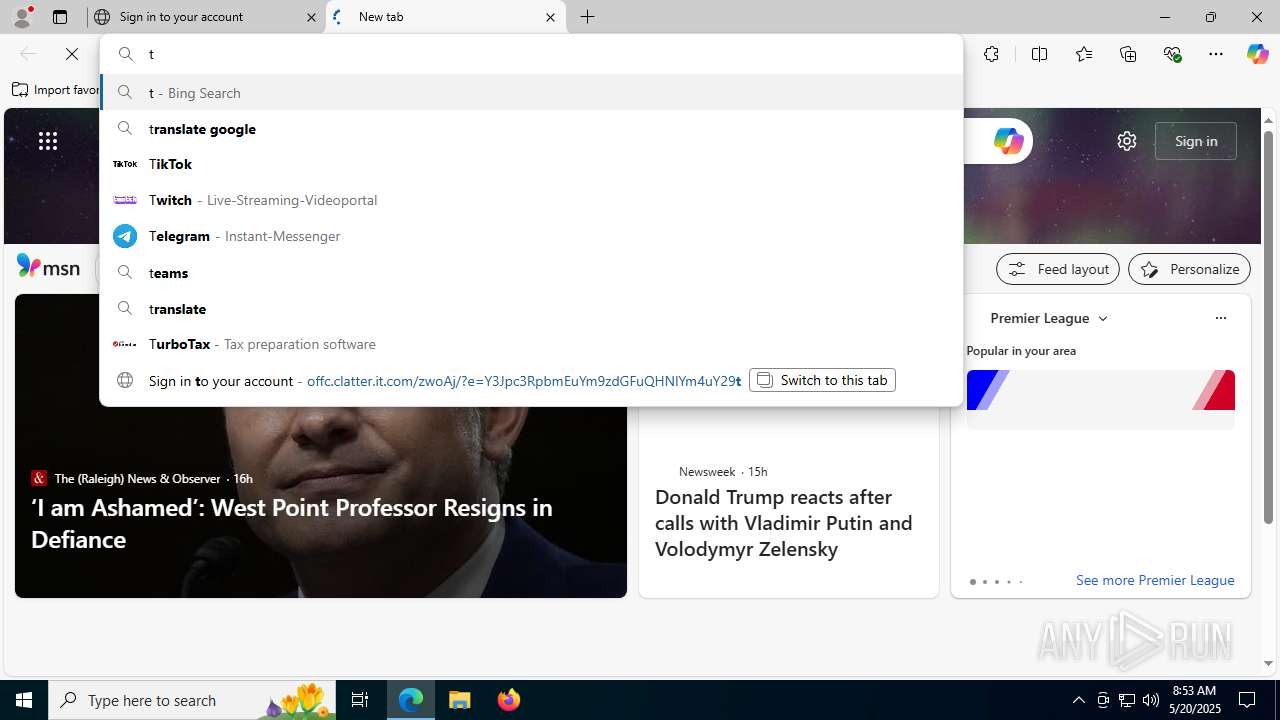Screen dimensions: 1280x720
Task: Open Browser essentials icon
Action: [x=1172, y=54]
